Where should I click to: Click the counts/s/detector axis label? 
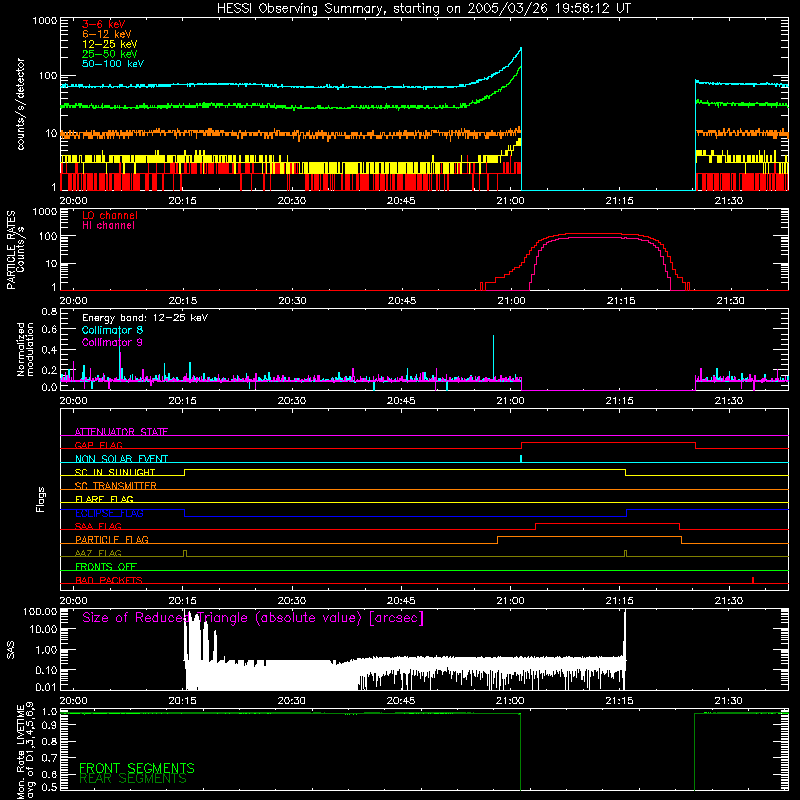[20, 104]
